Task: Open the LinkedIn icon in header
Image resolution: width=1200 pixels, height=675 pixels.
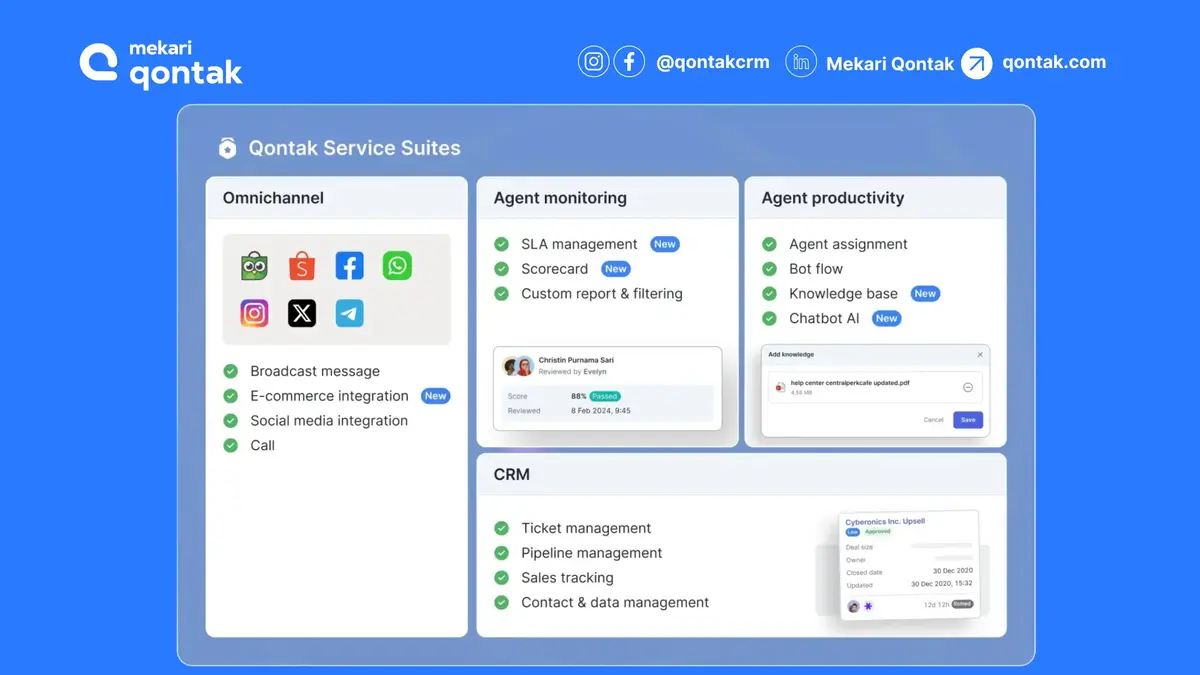Action: [x=801, y=62]
